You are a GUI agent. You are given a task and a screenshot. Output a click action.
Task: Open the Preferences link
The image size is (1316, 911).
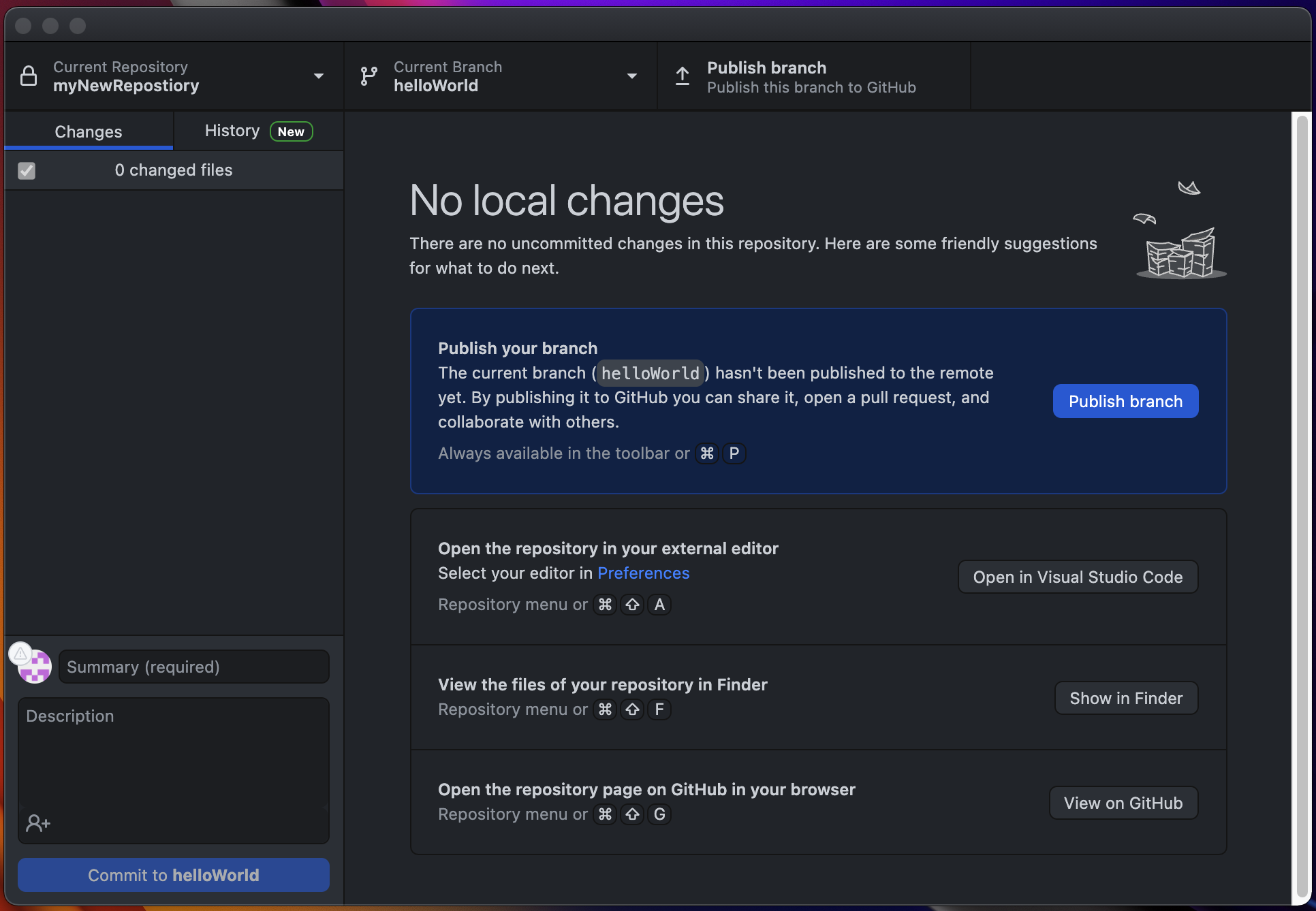(643, 573)
